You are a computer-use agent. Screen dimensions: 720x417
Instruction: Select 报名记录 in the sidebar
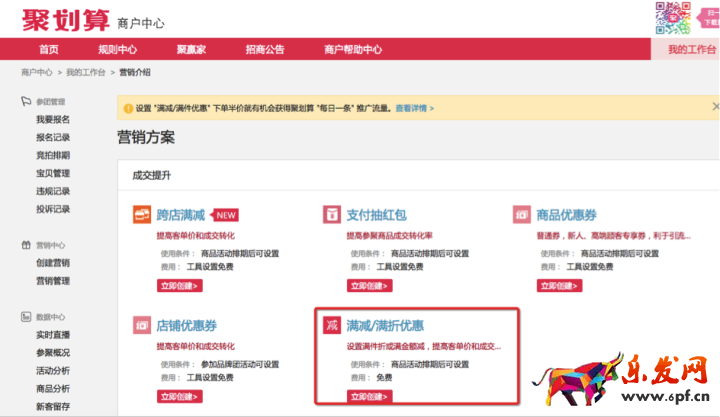tap(53, 137)
